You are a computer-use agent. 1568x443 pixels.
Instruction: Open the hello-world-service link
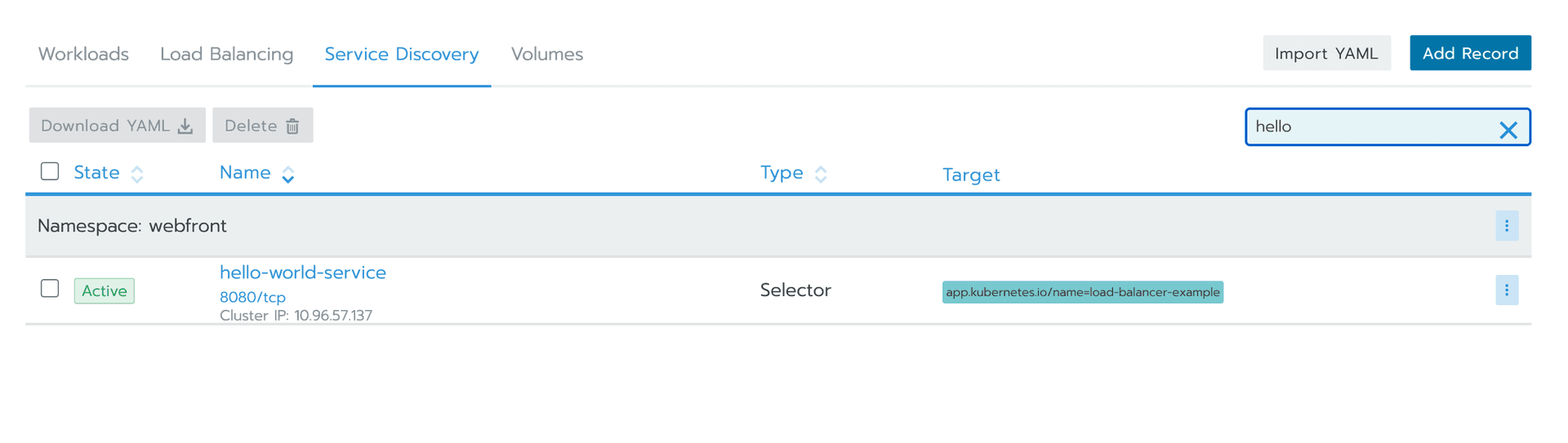(x=302, y=272)
